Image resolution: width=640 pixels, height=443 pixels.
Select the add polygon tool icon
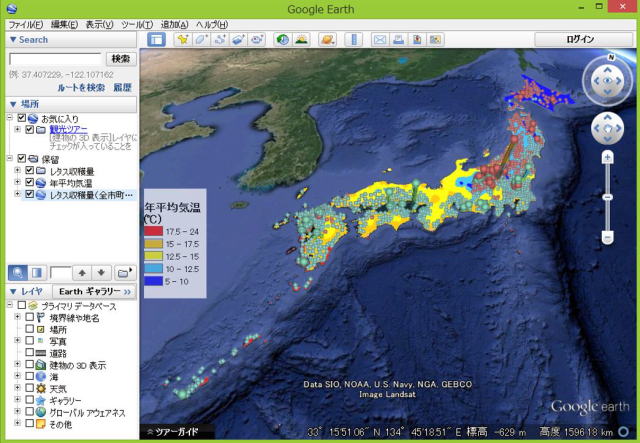(201, 40)
